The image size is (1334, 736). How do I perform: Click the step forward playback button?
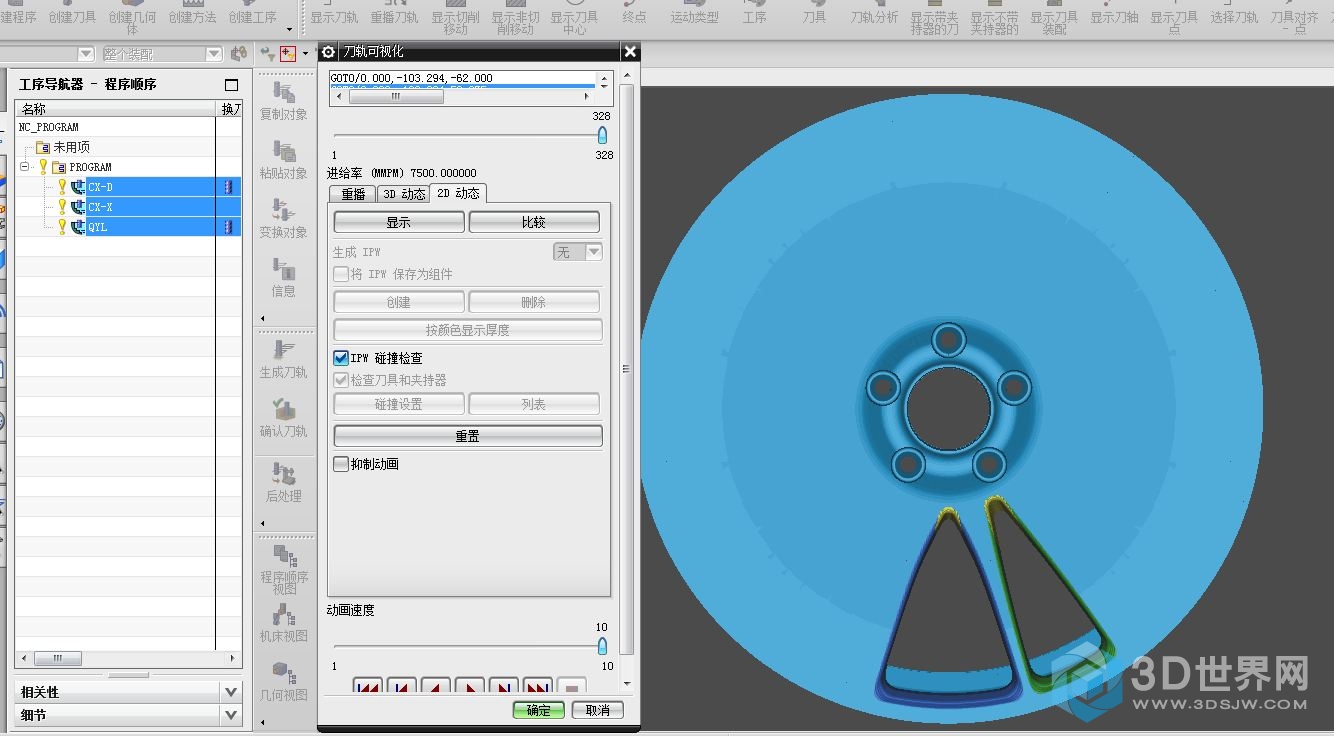click(x=503, y=686)
